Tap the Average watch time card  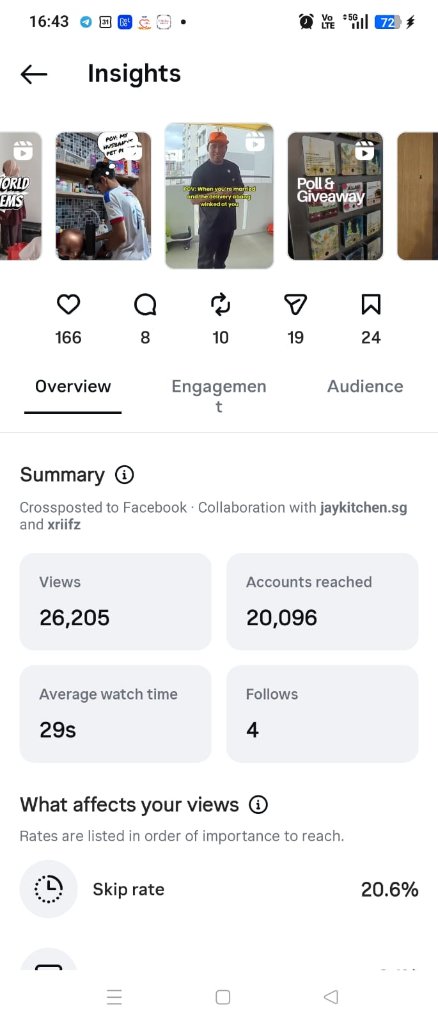pyautogui.click(x=116, y=714)
